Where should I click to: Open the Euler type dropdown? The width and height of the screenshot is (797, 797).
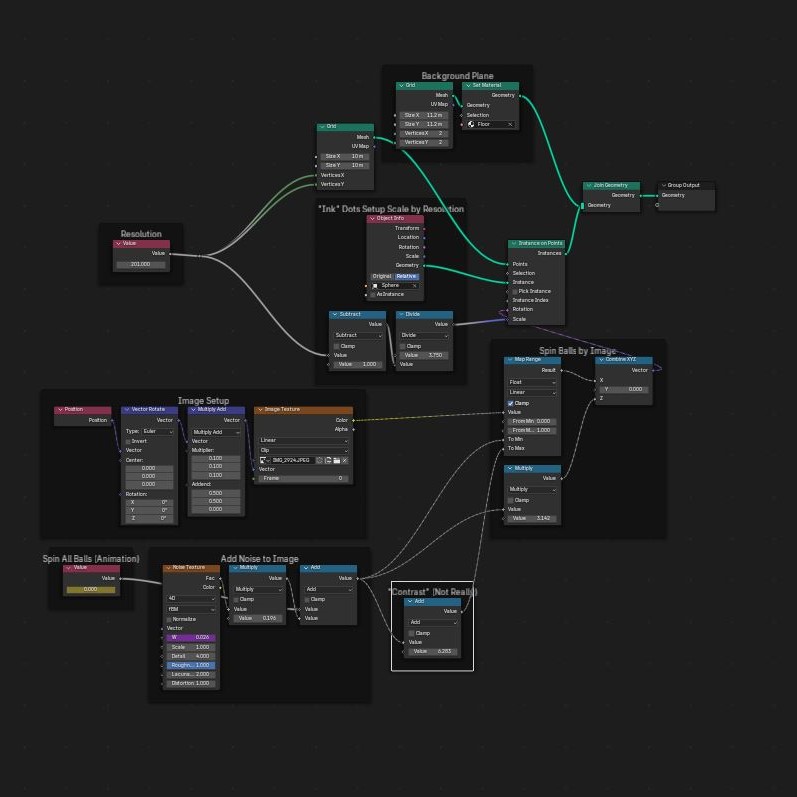[x=159, y=431]
